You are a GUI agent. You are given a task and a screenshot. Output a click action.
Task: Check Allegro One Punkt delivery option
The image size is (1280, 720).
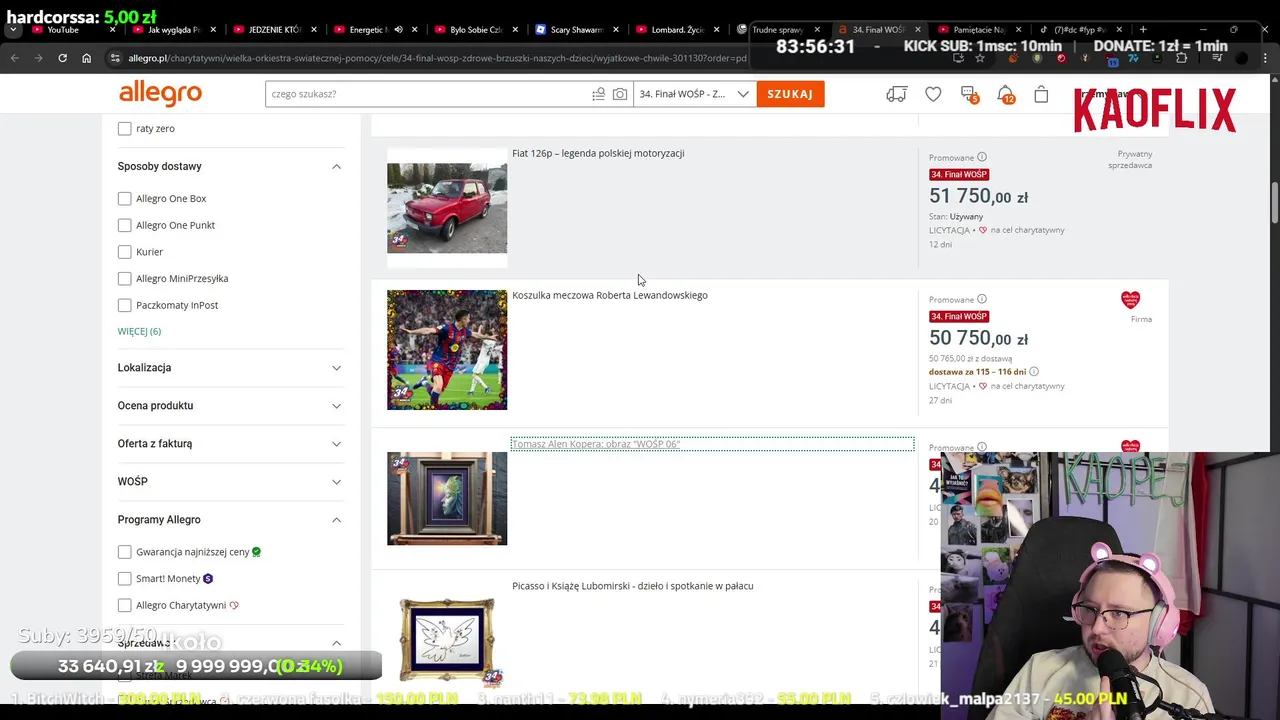(x=124, y=225)
